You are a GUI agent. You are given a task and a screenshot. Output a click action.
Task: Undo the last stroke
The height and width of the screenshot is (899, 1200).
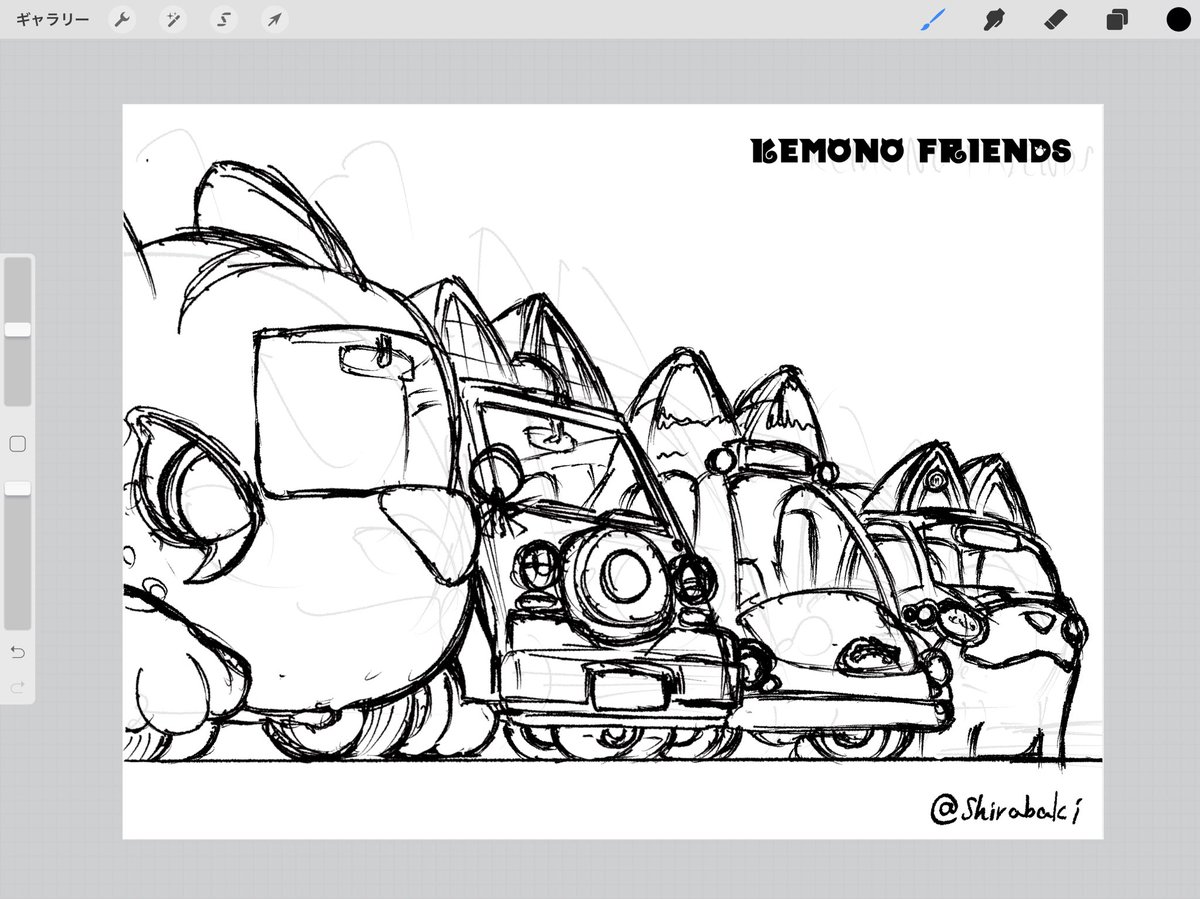(x=17, y=652)
